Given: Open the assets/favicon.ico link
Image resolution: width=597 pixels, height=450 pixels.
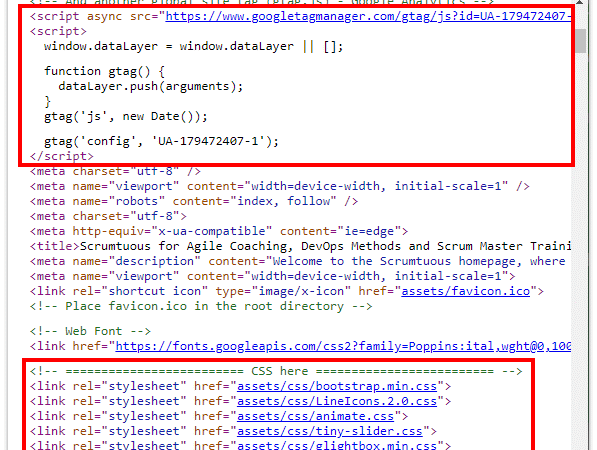Looking at the screenshot, I should (466, 291).
